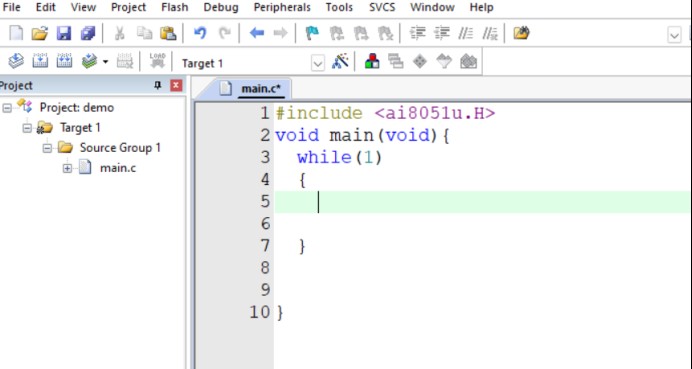Screen dimensions: 692x369
Task: Select Source Group 1 folder
Action: coord(120,147)
